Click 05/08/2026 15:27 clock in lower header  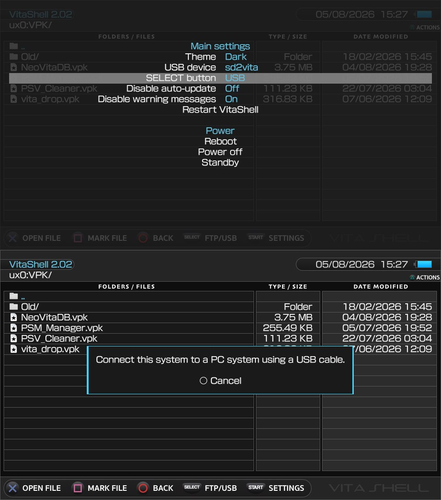click(x=362, y=264)
